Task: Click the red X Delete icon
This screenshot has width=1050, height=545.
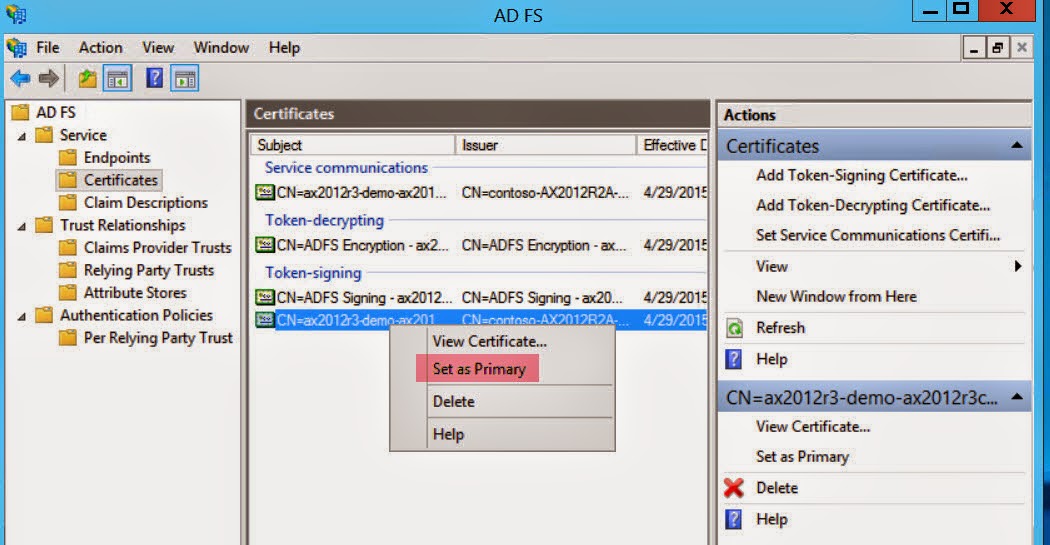Action: click(x=734, y=487)
